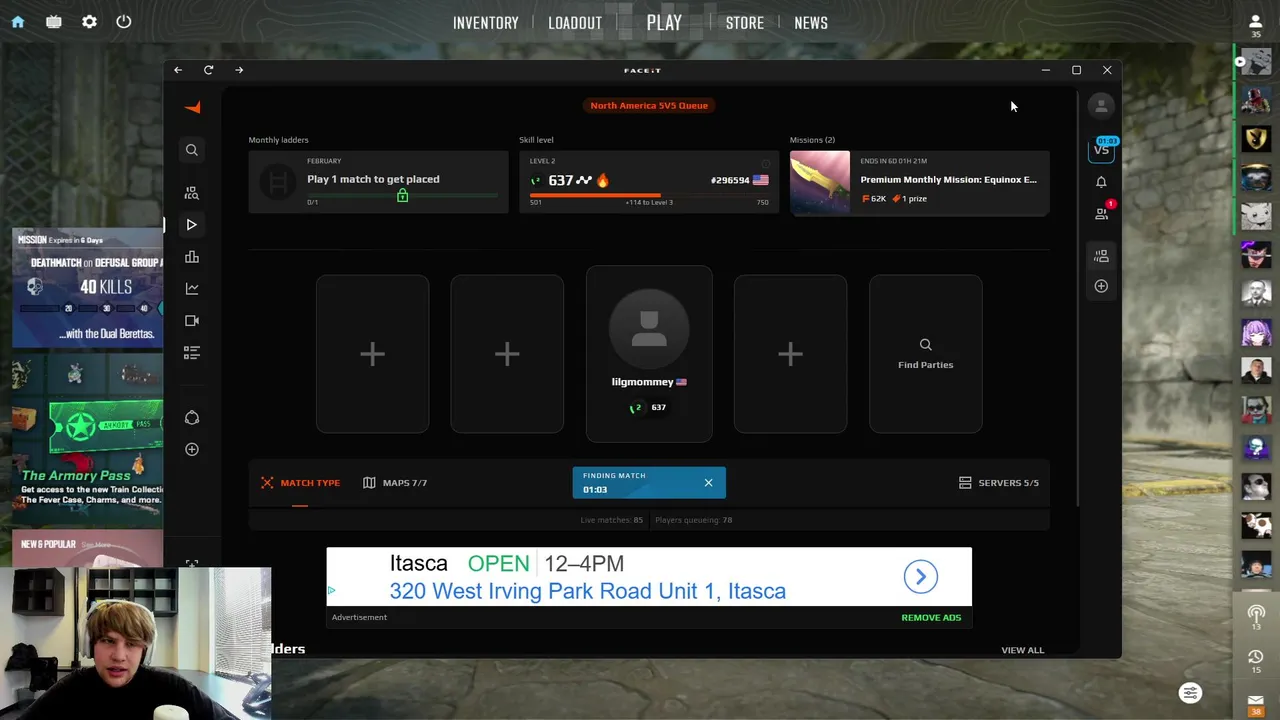Open the SERVERS 5/5 selector

999,483
